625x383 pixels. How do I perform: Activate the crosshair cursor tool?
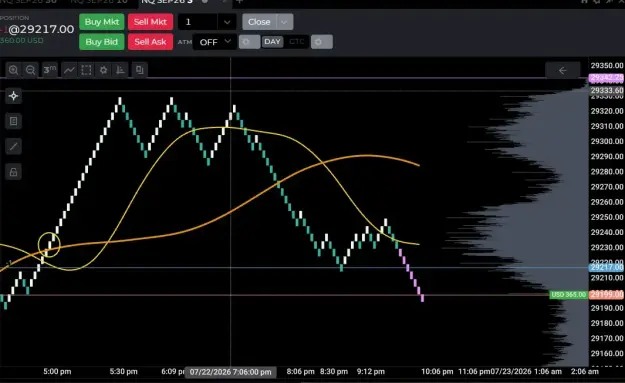(14, 96)
